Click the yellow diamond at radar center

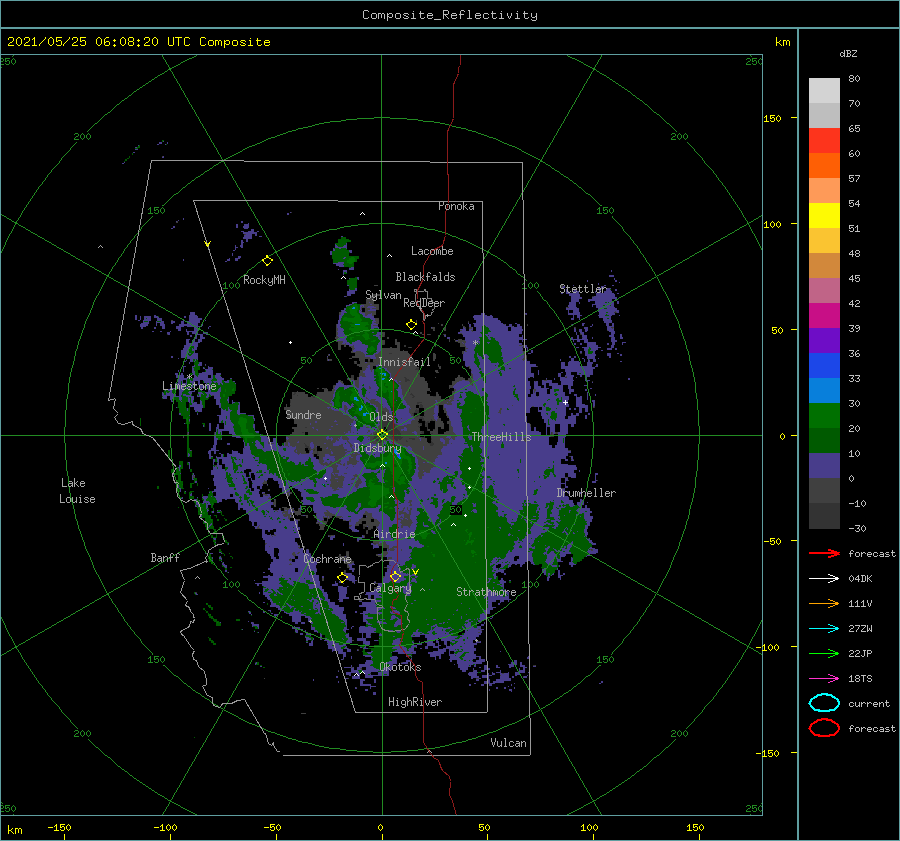point(382,435)
